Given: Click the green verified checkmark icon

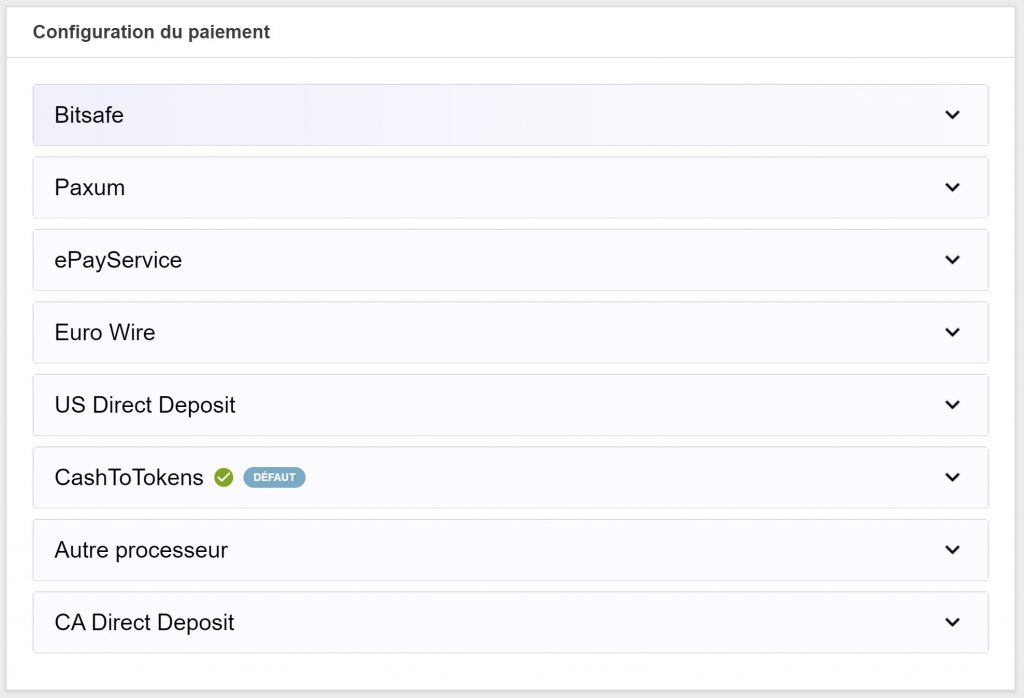Looking at the screenshot, I should (x=224, y=478).
